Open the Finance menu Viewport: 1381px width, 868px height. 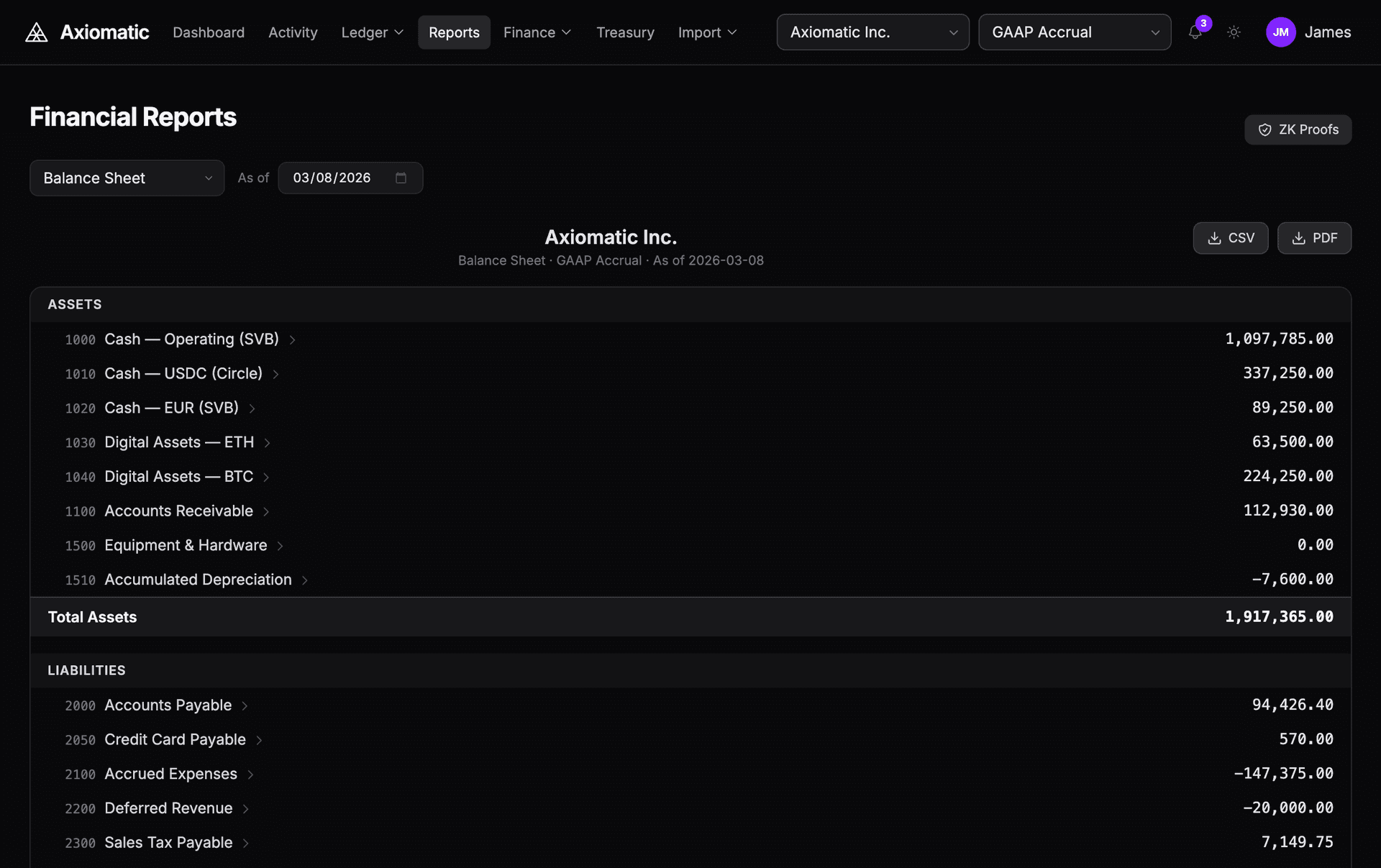(x=537, y=32)
